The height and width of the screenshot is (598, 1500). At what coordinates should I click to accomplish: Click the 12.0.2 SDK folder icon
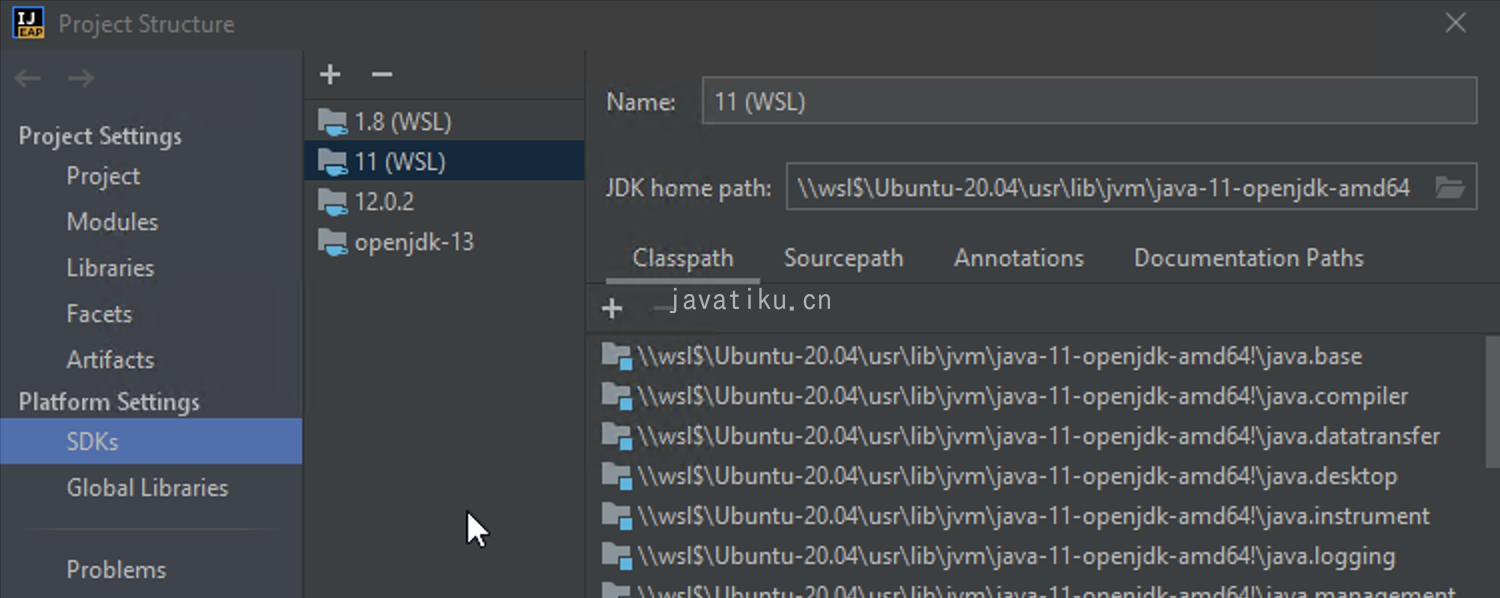(332, 202)
